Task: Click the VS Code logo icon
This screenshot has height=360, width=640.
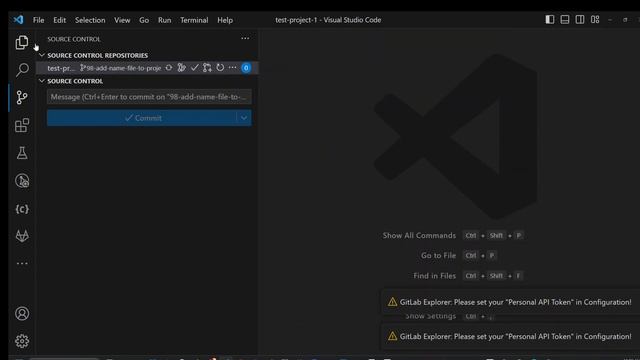Action: 18,20
